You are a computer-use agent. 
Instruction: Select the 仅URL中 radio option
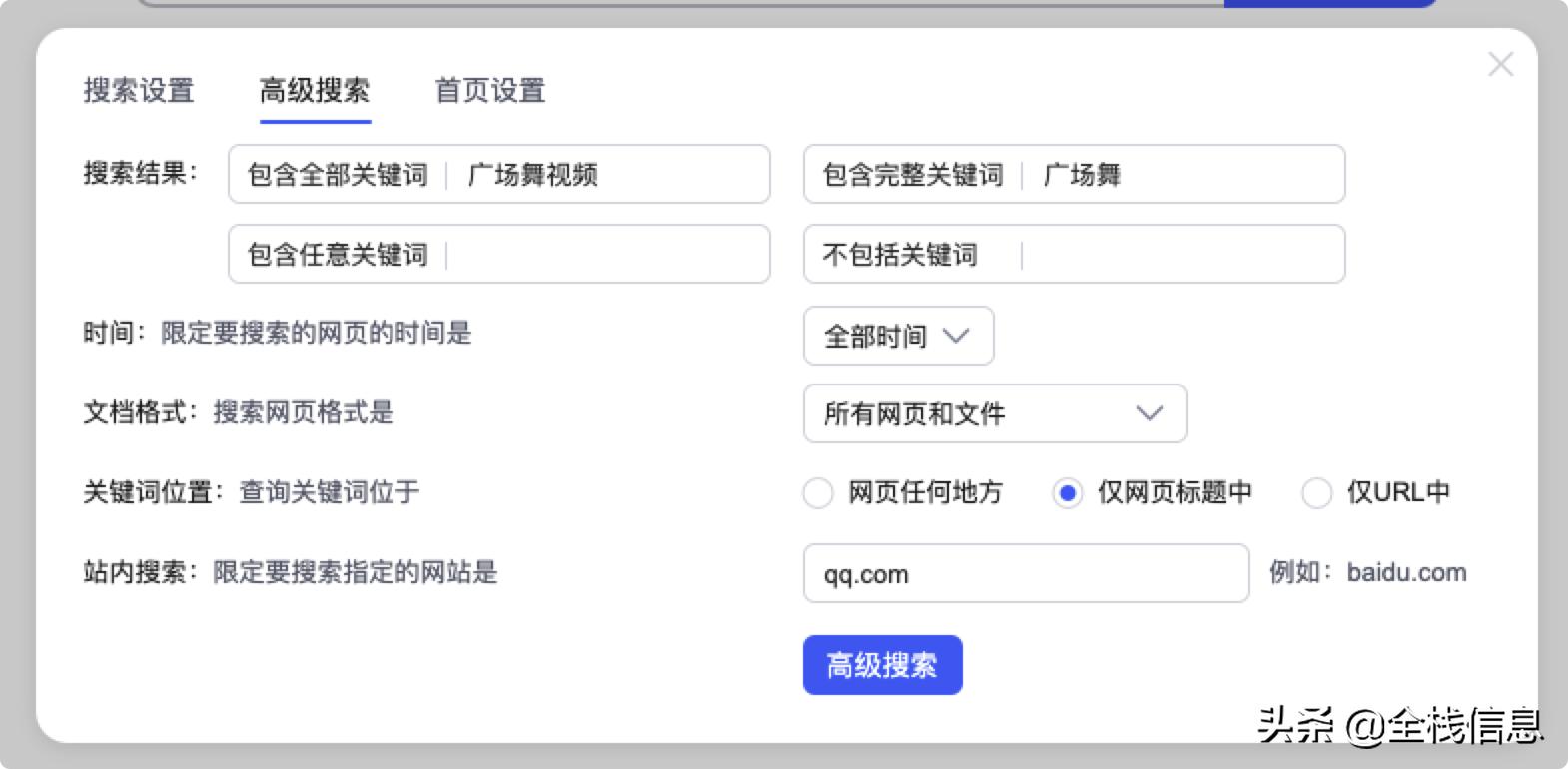(x=1318, y=493)
